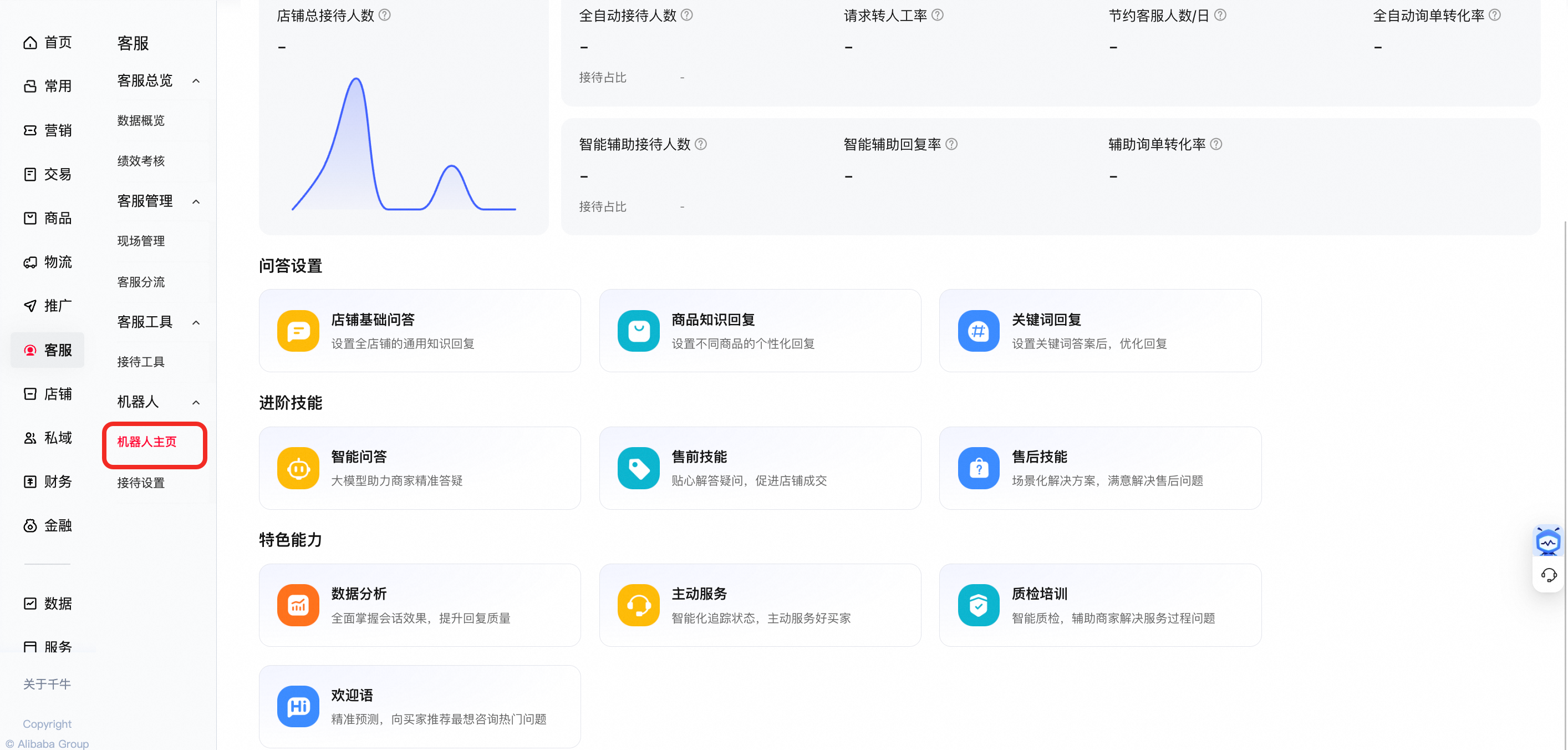Open the floating robot assistant icon
The width and height of the screenshot is (1568, 750).
tap(1547, 541)
